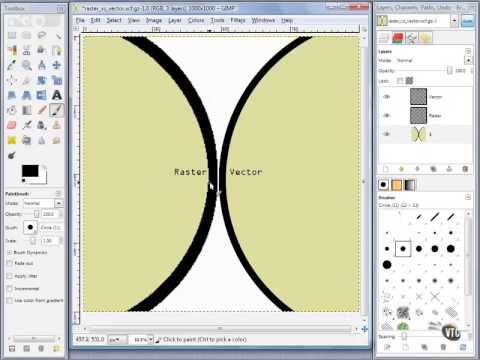
Task: Select the Airbrush tool
Action: (x=27, y=125)
